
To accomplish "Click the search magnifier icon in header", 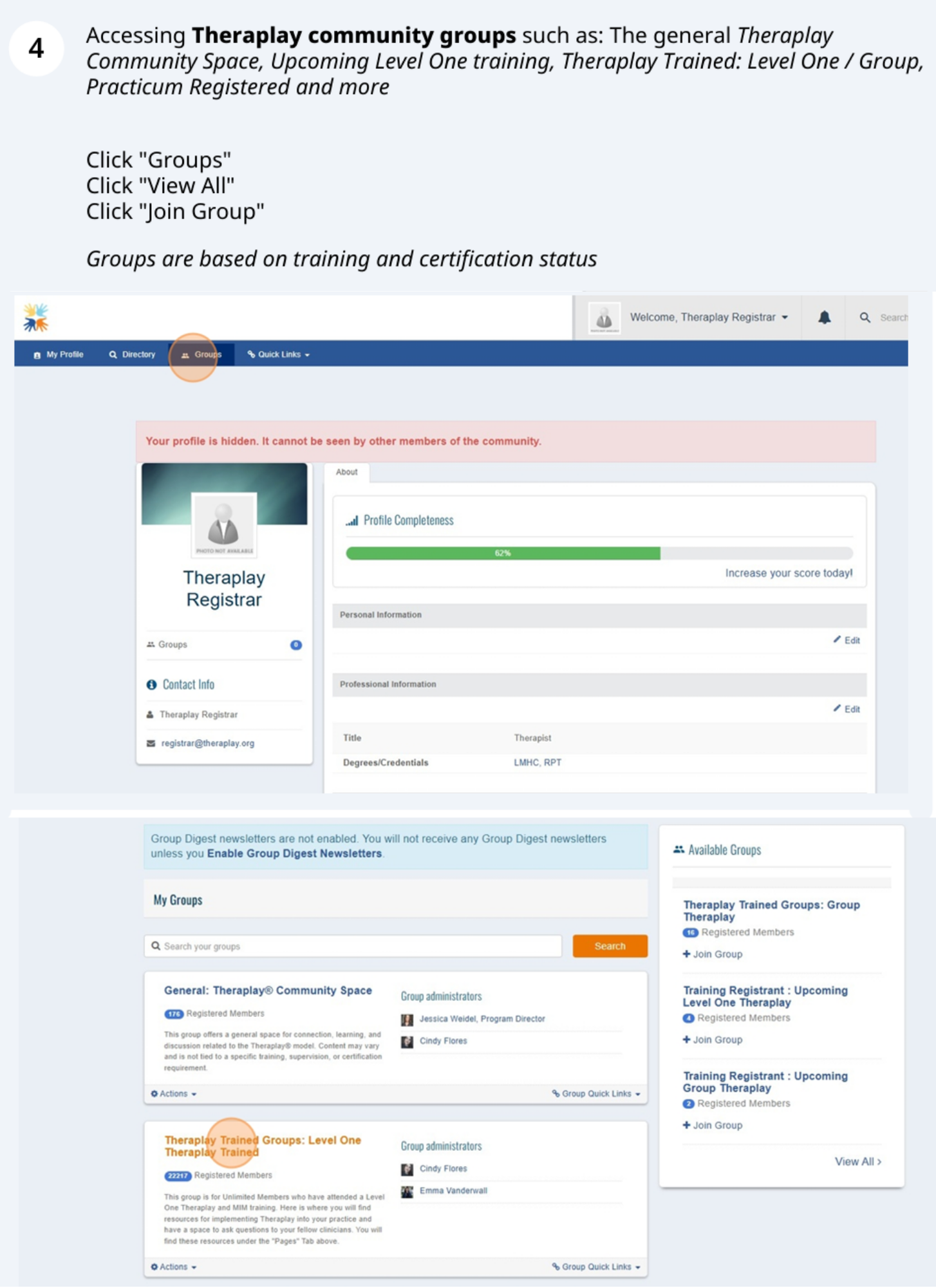I will pyautogui.click(x=865, y=317).
